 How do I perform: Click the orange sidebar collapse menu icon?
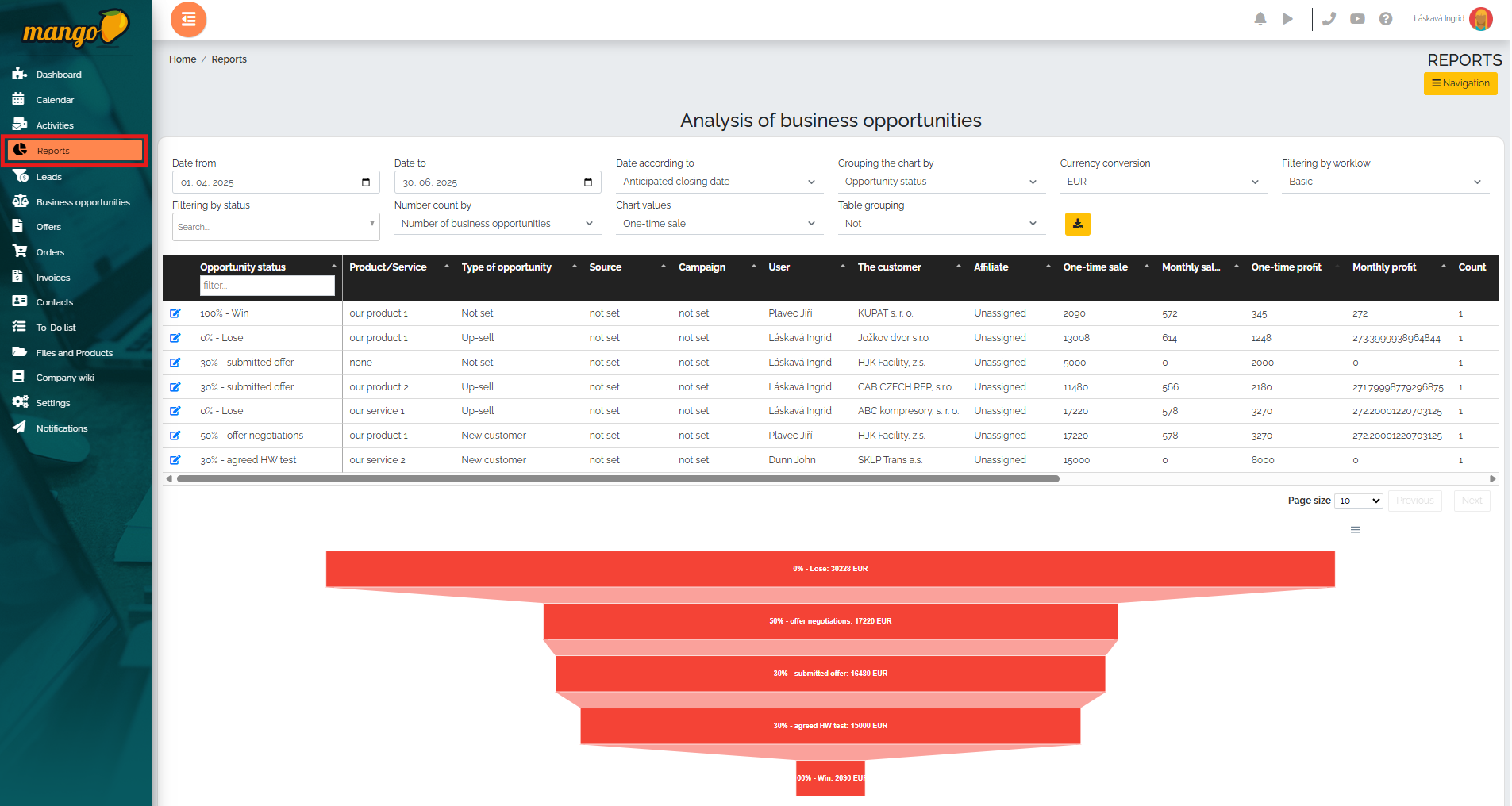[188, 20]
